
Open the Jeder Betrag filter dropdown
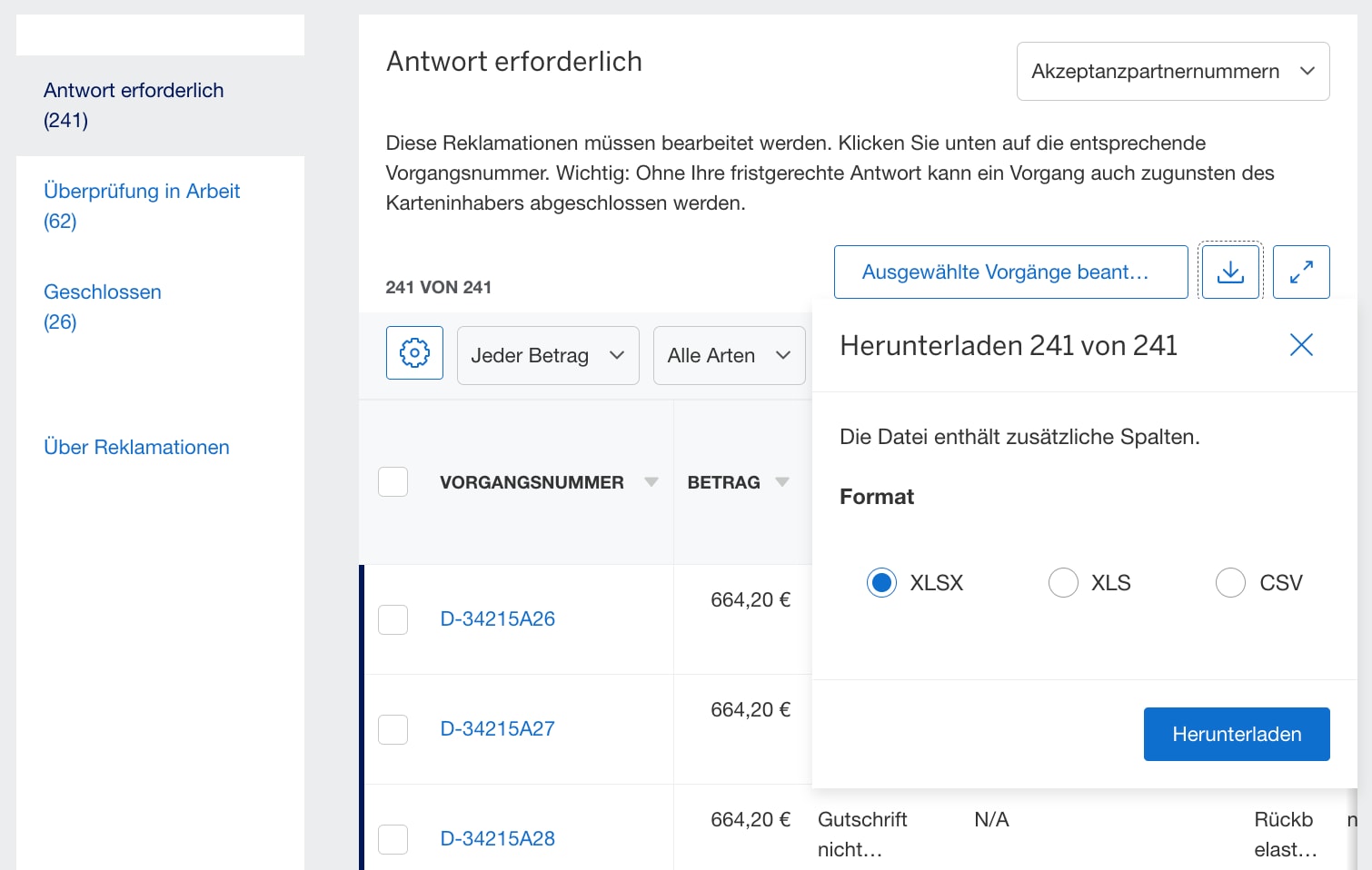(547, 355)
